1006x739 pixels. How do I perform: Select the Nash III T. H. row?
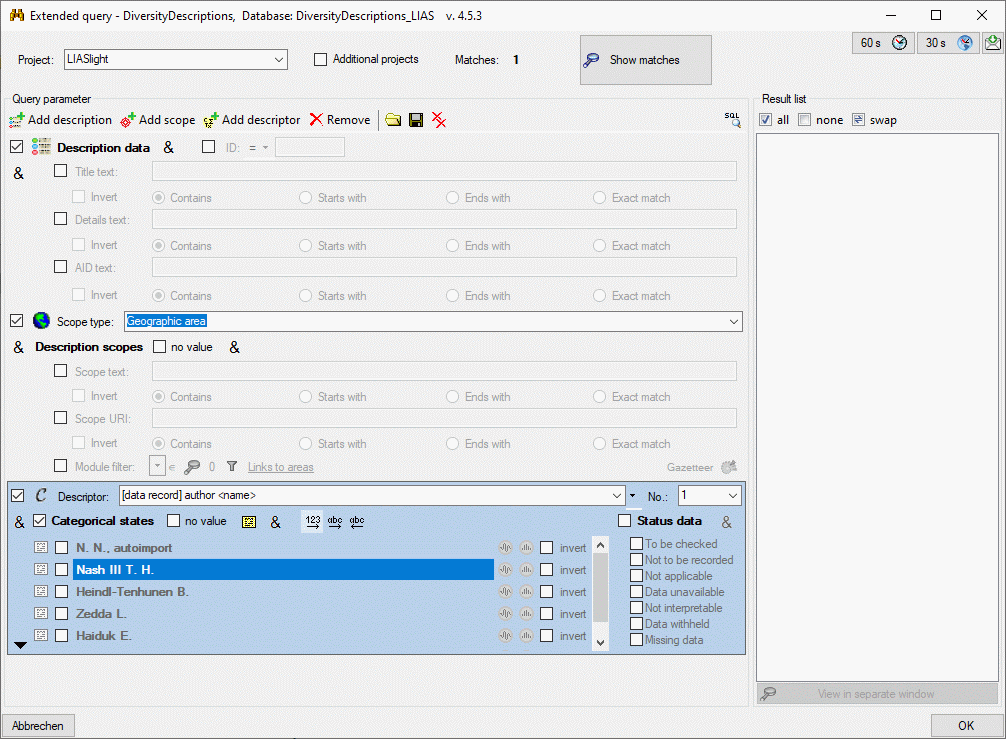283,570
